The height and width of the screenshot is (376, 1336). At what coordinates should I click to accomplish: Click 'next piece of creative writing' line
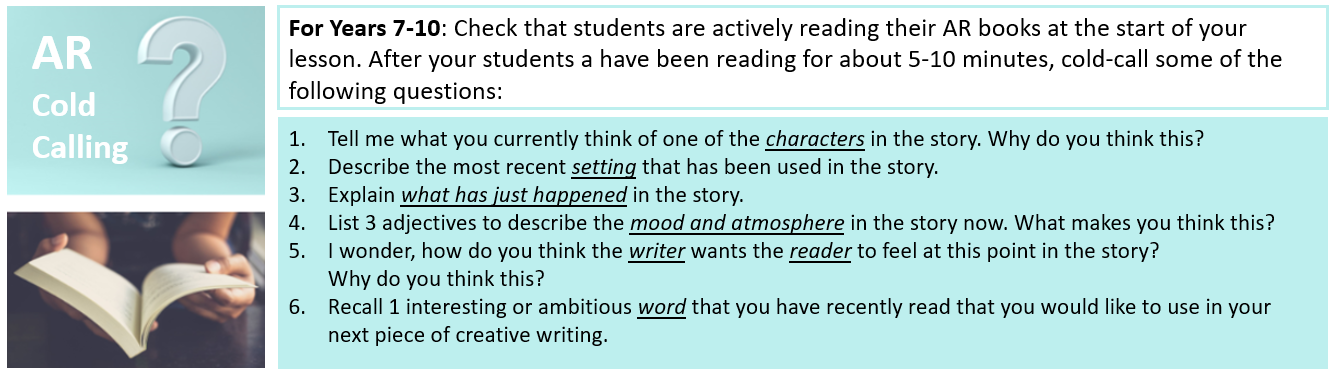[x=468, y=335]
